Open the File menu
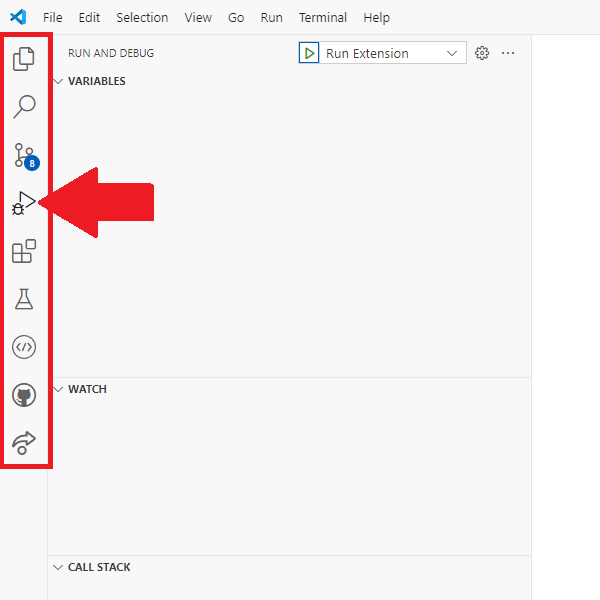Screen dimensions: 600x600 (52, 18)
